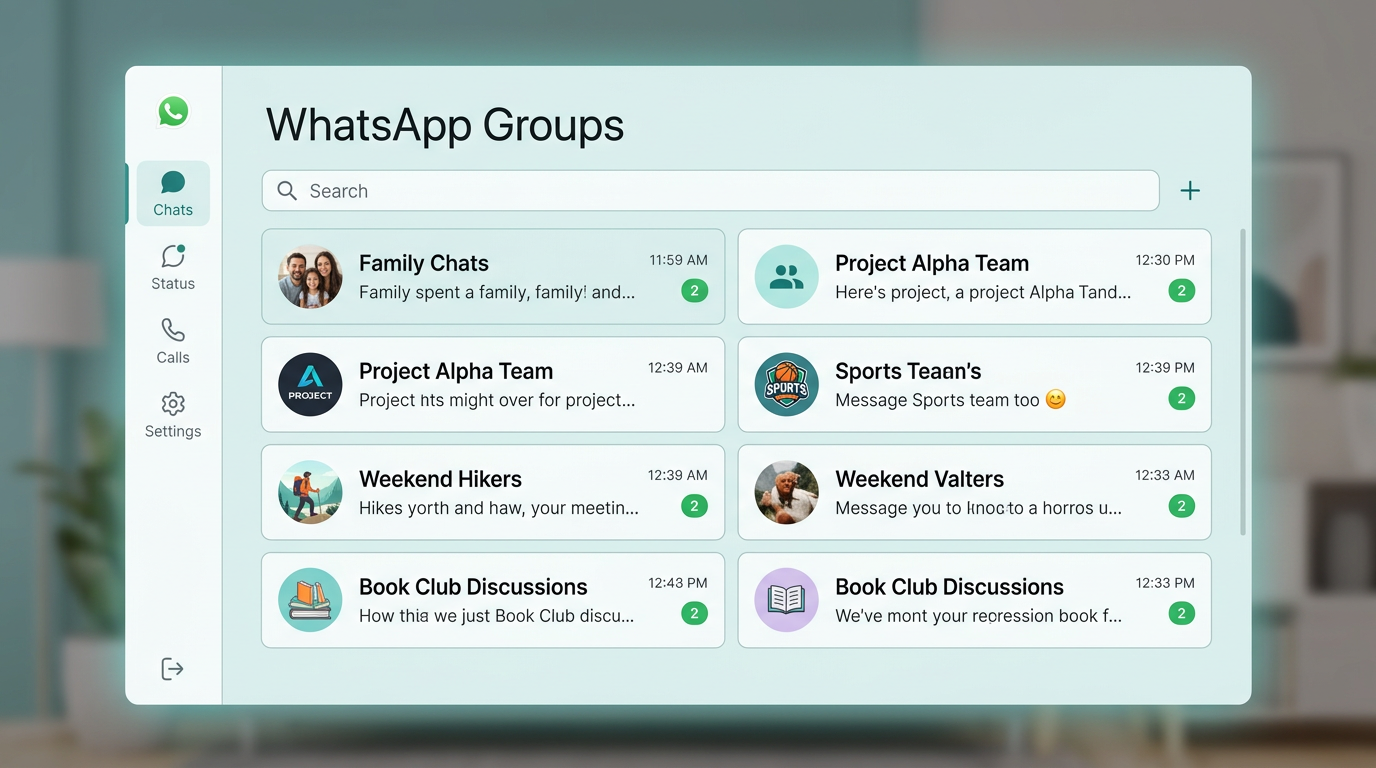Click the magnifier icon in search bar
The width and height of the screenshot is (1376, 768).
click(x=287, y=191)
